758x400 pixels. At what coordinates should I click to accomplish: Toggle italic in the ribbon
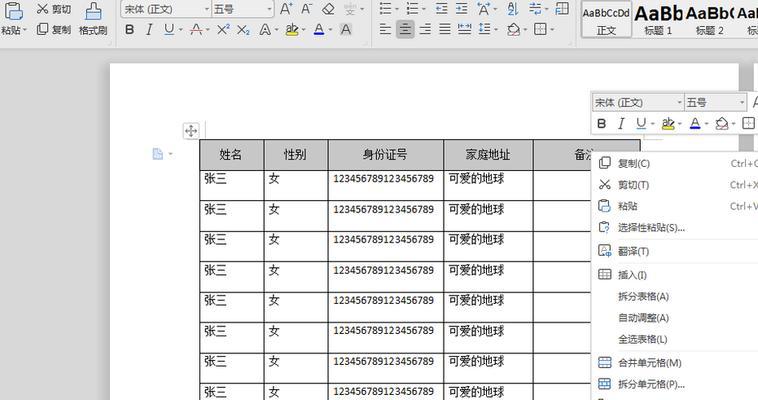tap(149, 30)
